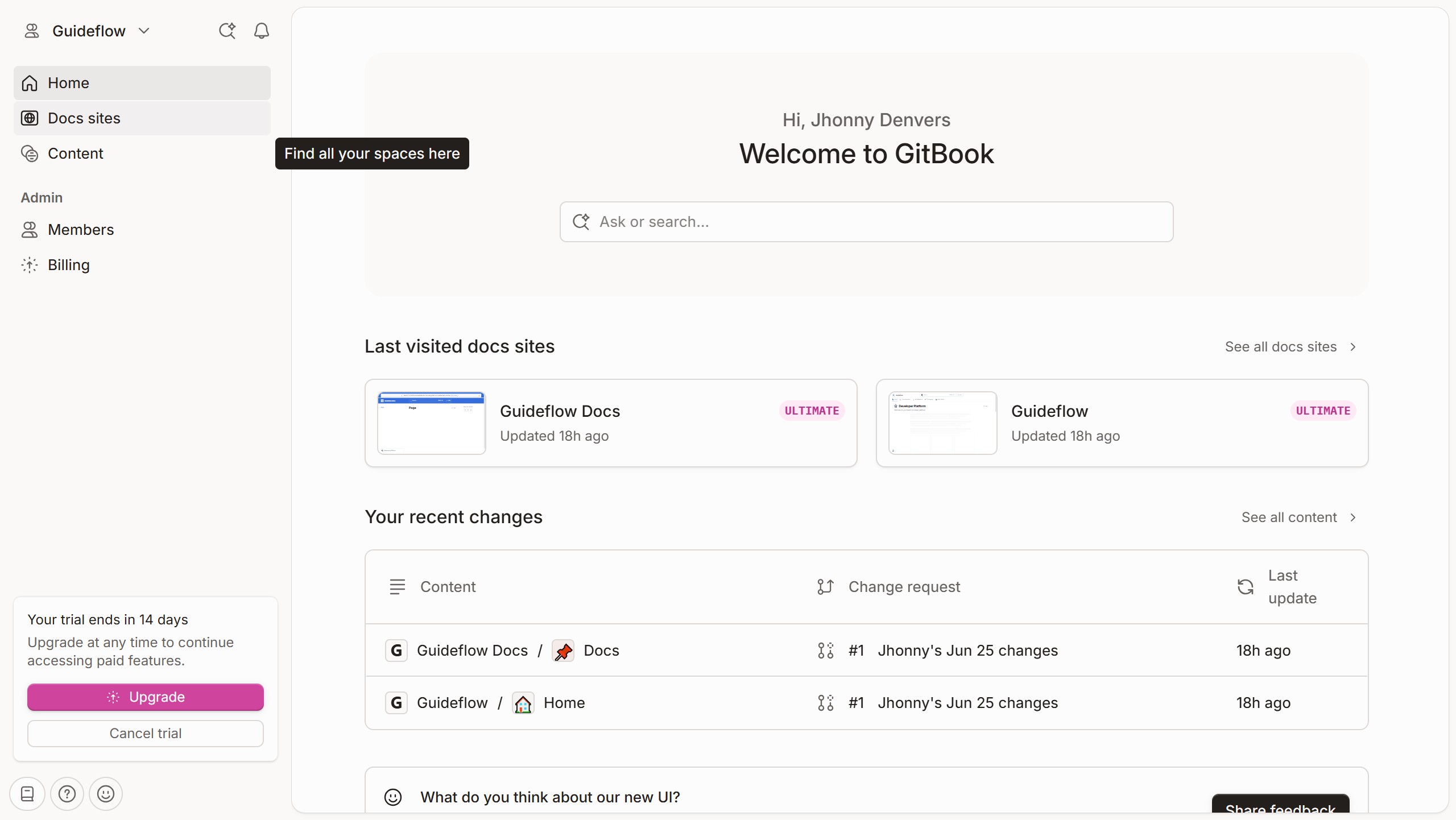Open Jhonny's Jun 25 changes for Guideflow Home
This screenshot has height=820, width=1456.
967,703
